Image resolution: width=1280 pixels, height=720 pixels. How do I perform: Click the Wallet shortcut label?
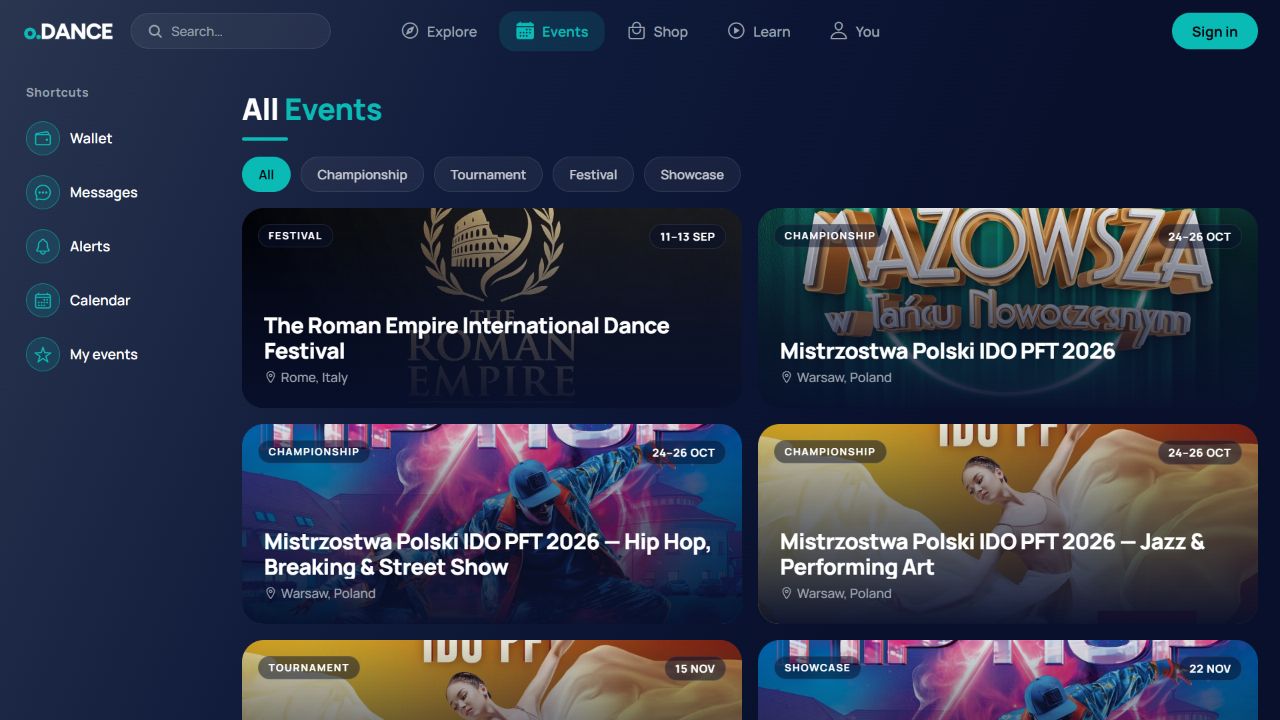click(x=91, y=138)
